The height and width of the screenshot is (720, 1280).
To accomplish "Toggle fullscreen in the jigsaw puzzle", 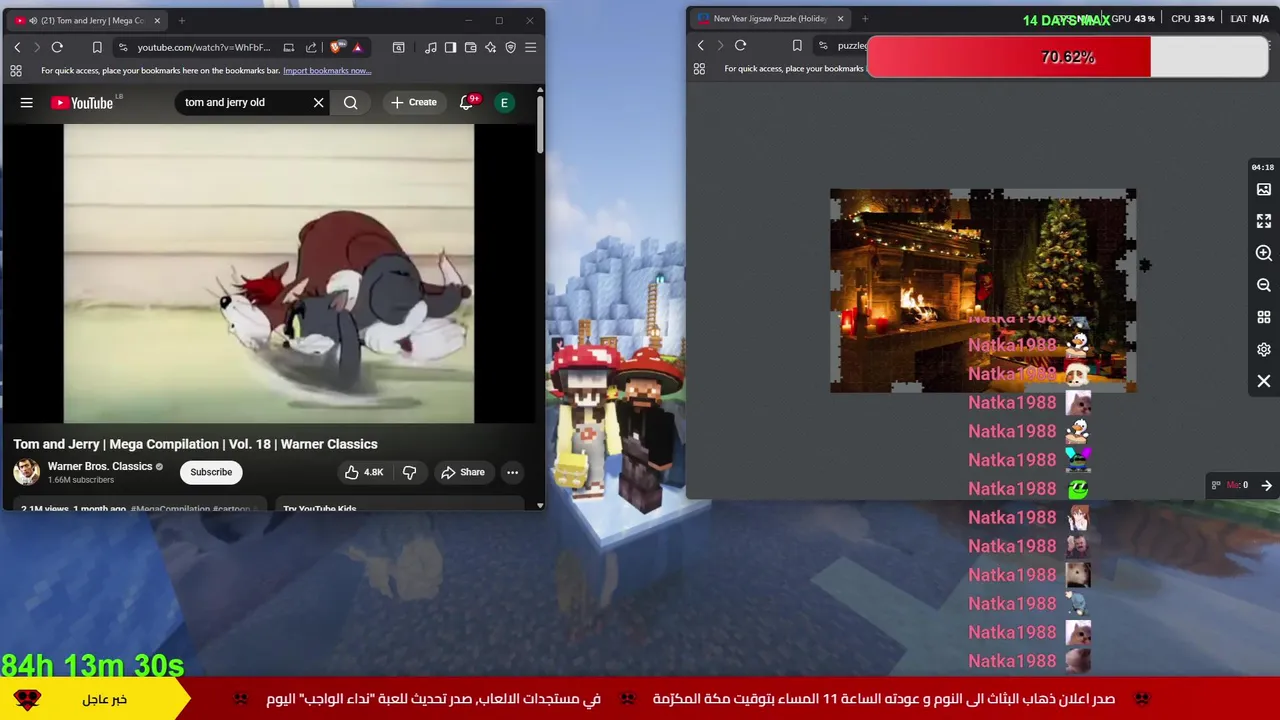I will (1264, 221).
